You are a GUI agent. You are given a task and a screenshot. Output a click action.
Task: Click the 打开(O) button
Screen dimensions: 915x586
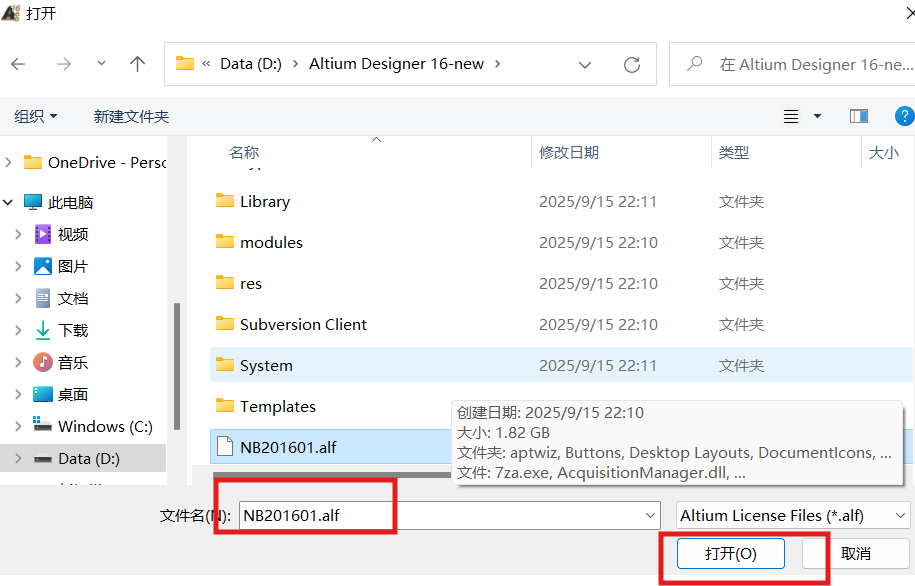coord(731,553)
